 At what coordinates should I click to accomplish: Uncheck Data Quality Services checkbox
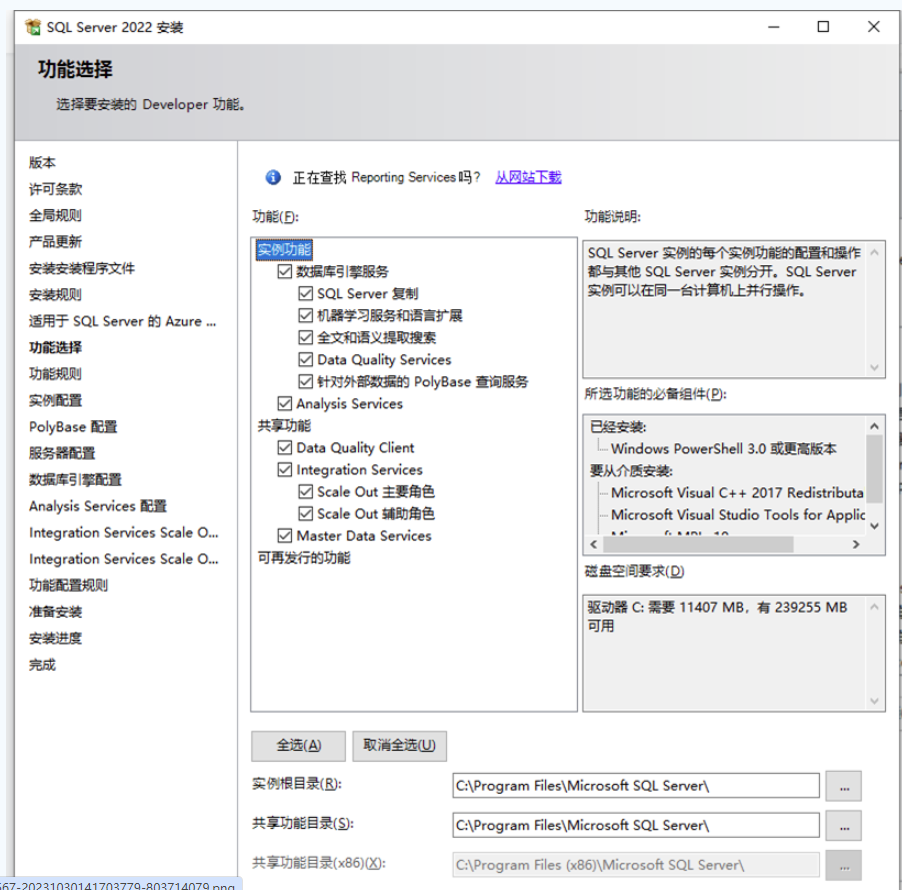point(305,360)
